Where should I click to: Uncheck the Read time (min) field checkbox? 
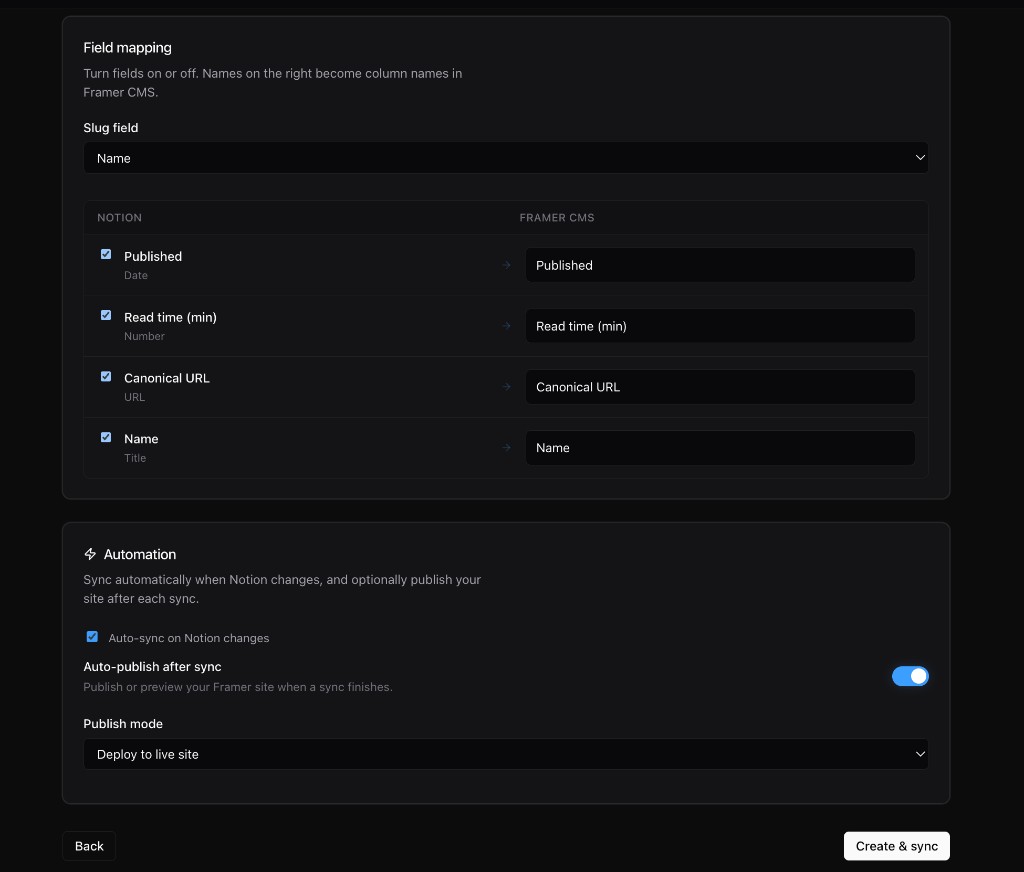click(106, 315)
